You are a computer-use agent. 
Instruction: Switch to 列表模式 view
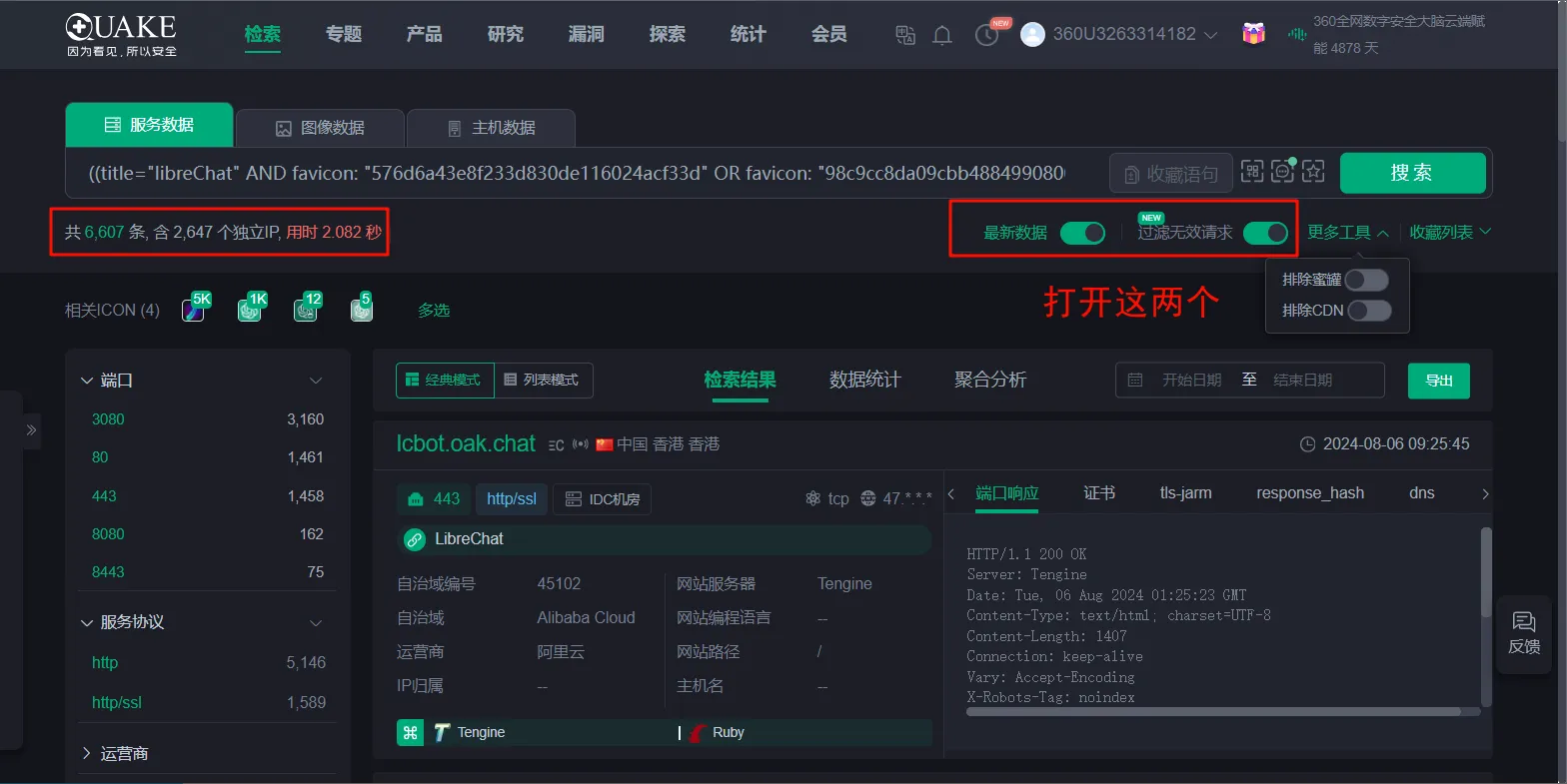click(x=544, y=381)
